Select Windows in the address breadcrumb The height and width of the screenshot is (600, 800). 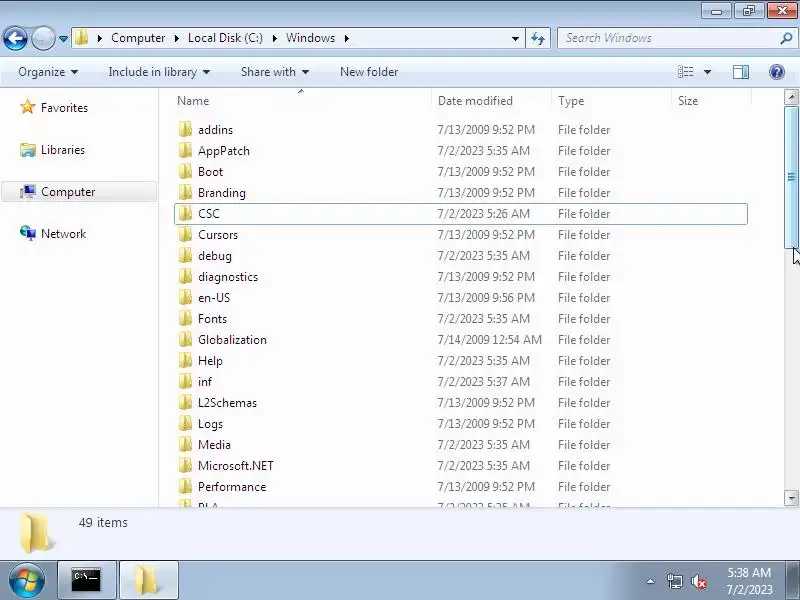[x=310, y=38]
